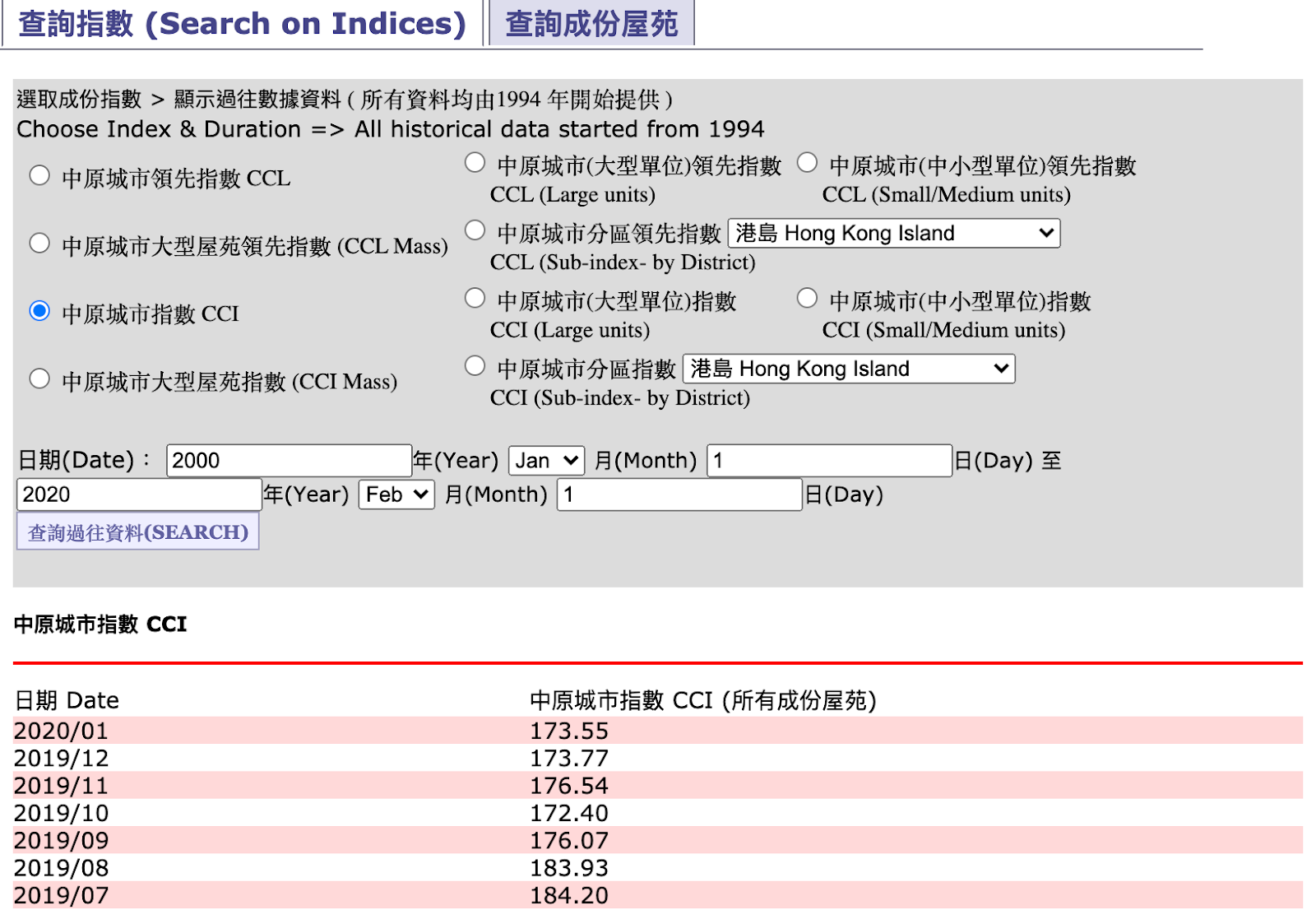1316x910 pixels.
Task: Open the 查詢成份屋苑 tab
Action: (591, 23)
